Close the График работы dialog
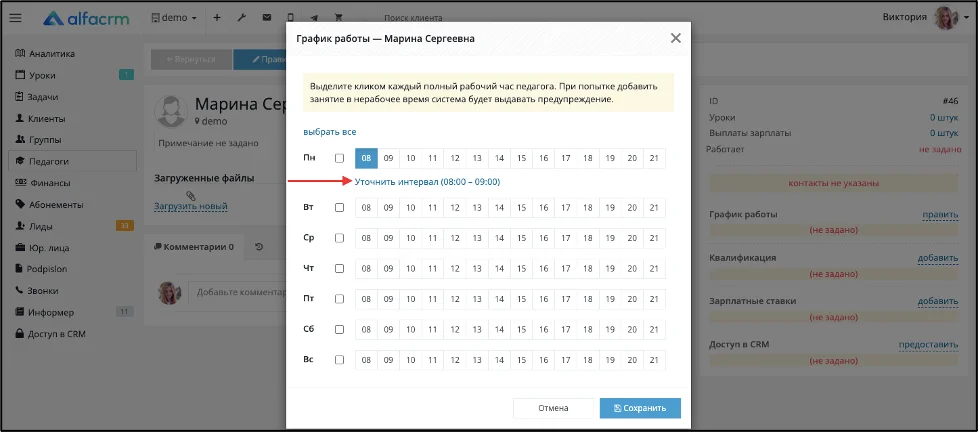The image size is (979, 433). (676, 38)
